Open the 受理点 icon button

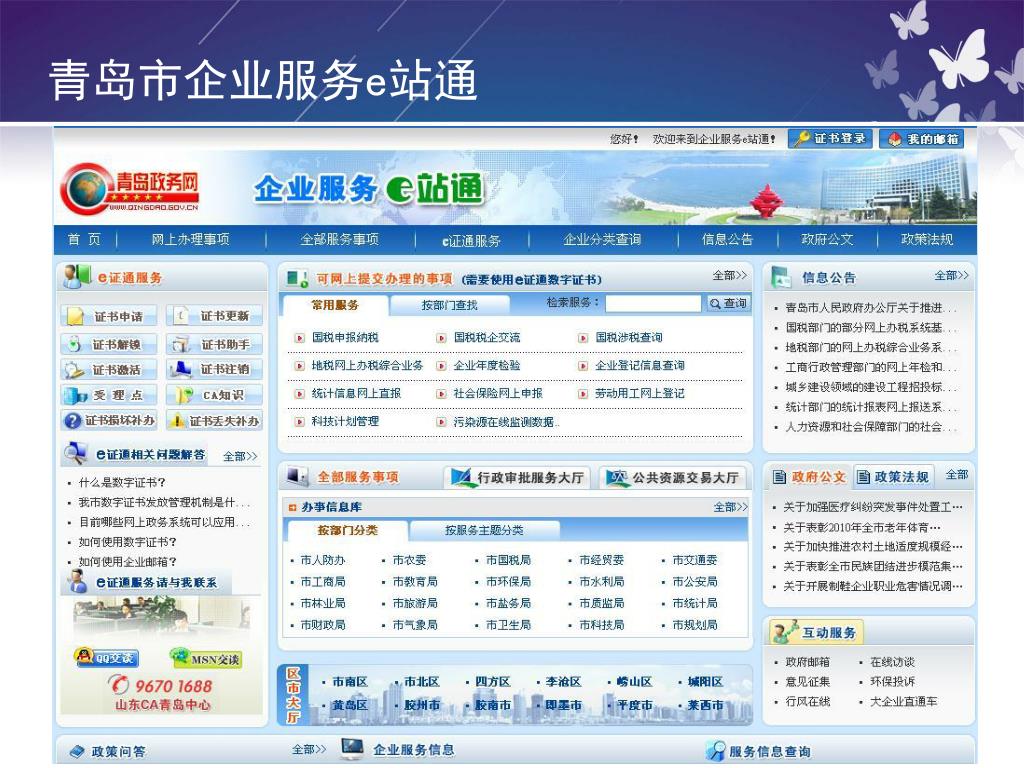click(109, 394)
